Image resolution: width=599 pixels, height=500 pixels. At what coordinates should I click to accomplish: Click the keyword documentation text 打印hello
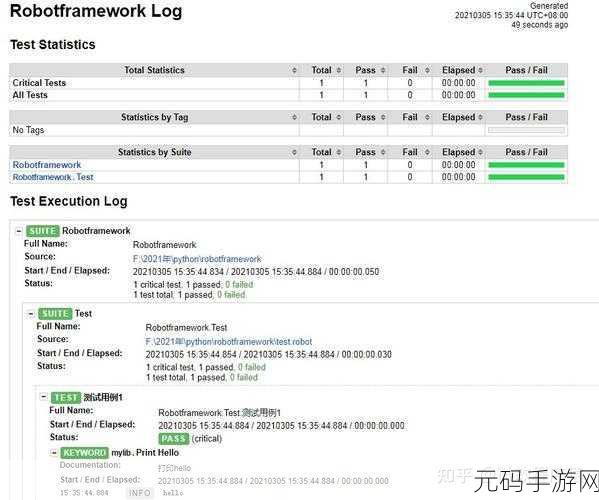(174, 468)
